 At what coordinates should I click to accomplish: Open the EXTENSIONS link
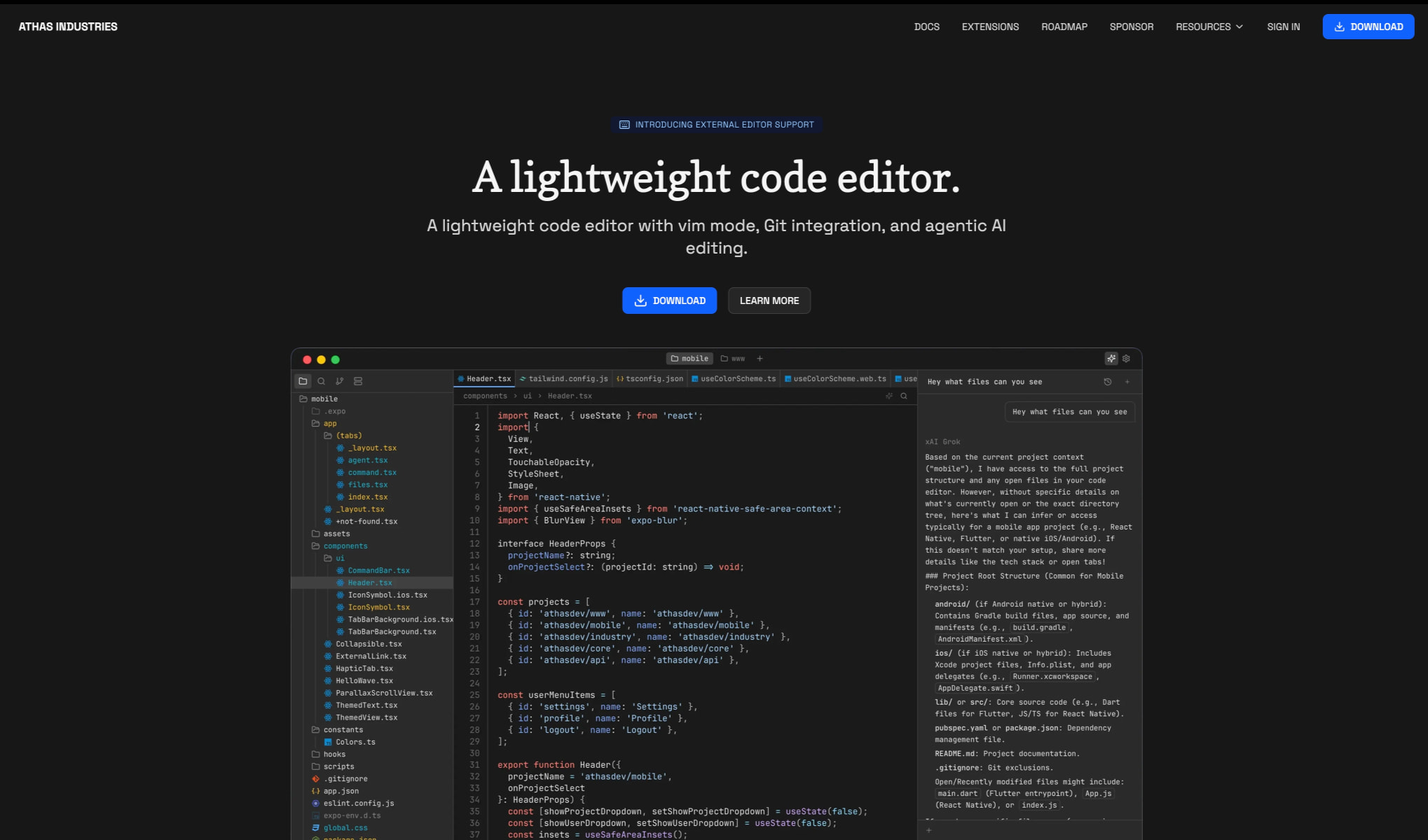[990, 27]
